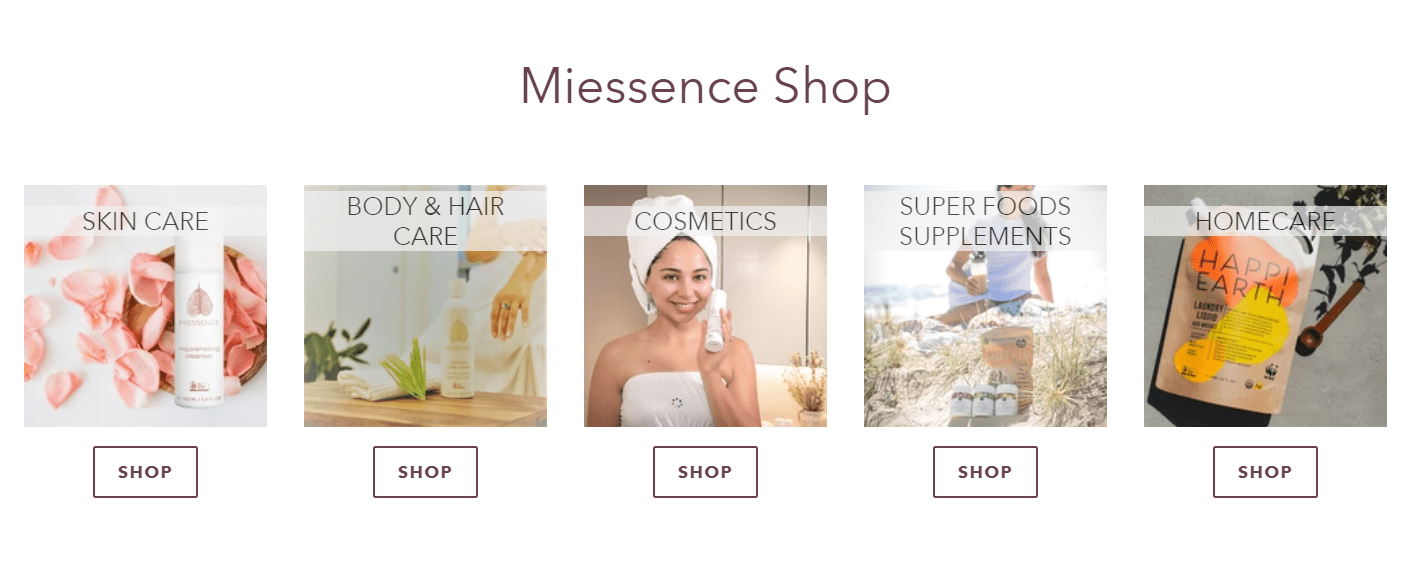This screenshot has width=1404, height=586.
Task: Select the BODY & HAIR CARE label banner
Action: tap(425, 221)
